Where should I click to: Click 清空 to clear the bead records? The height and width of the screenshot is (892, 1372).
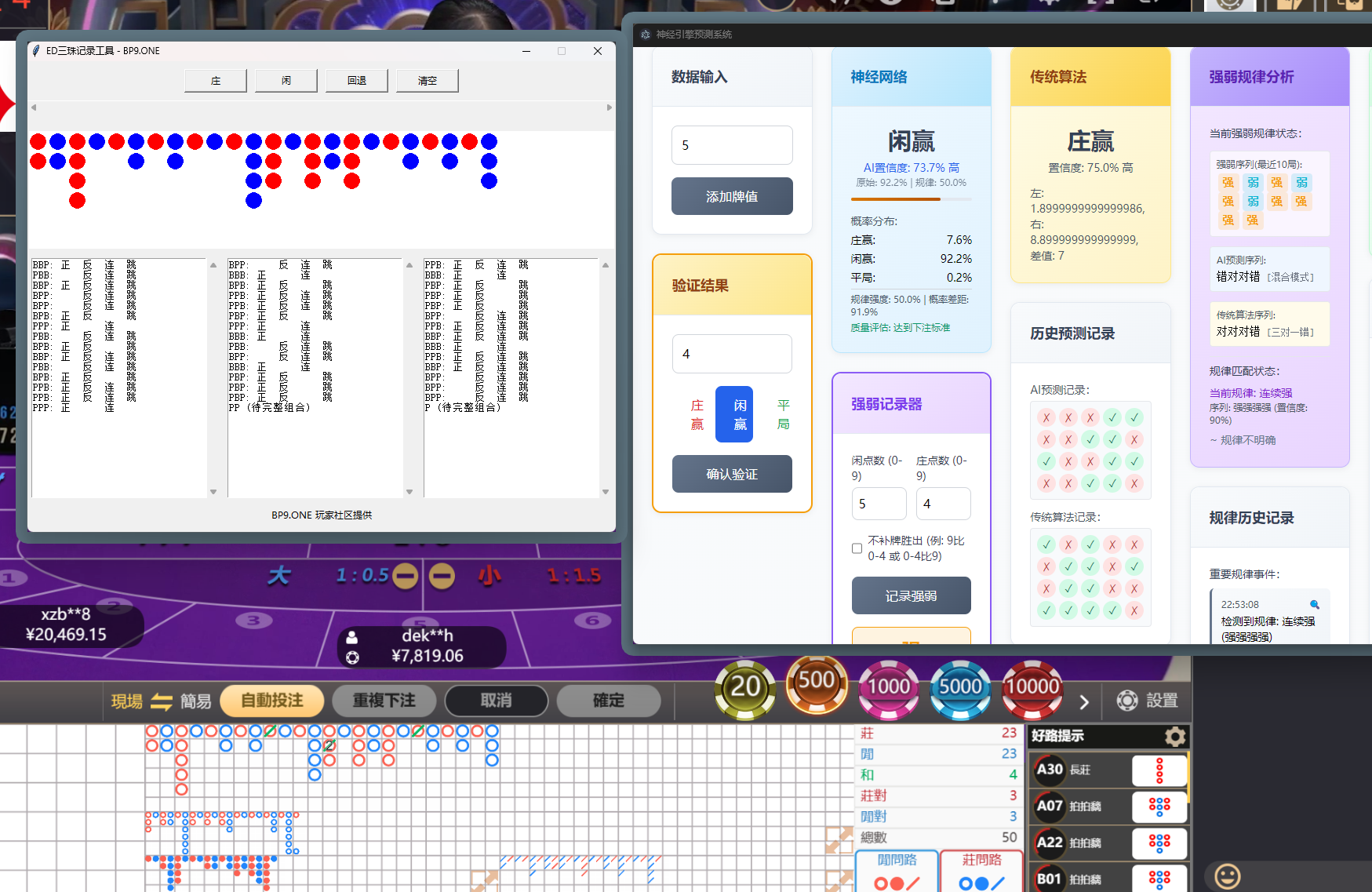pos(427,80)
